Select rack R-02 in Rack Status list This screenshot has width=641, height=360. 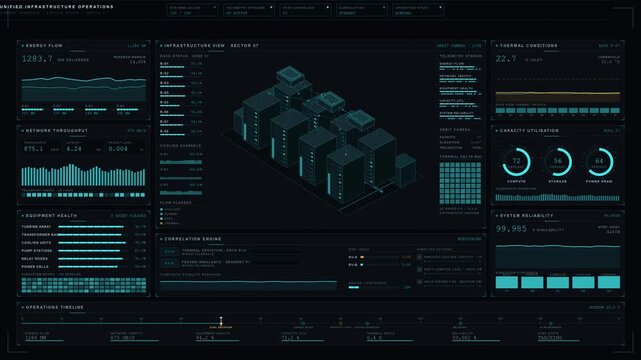[x=181, y=74]
